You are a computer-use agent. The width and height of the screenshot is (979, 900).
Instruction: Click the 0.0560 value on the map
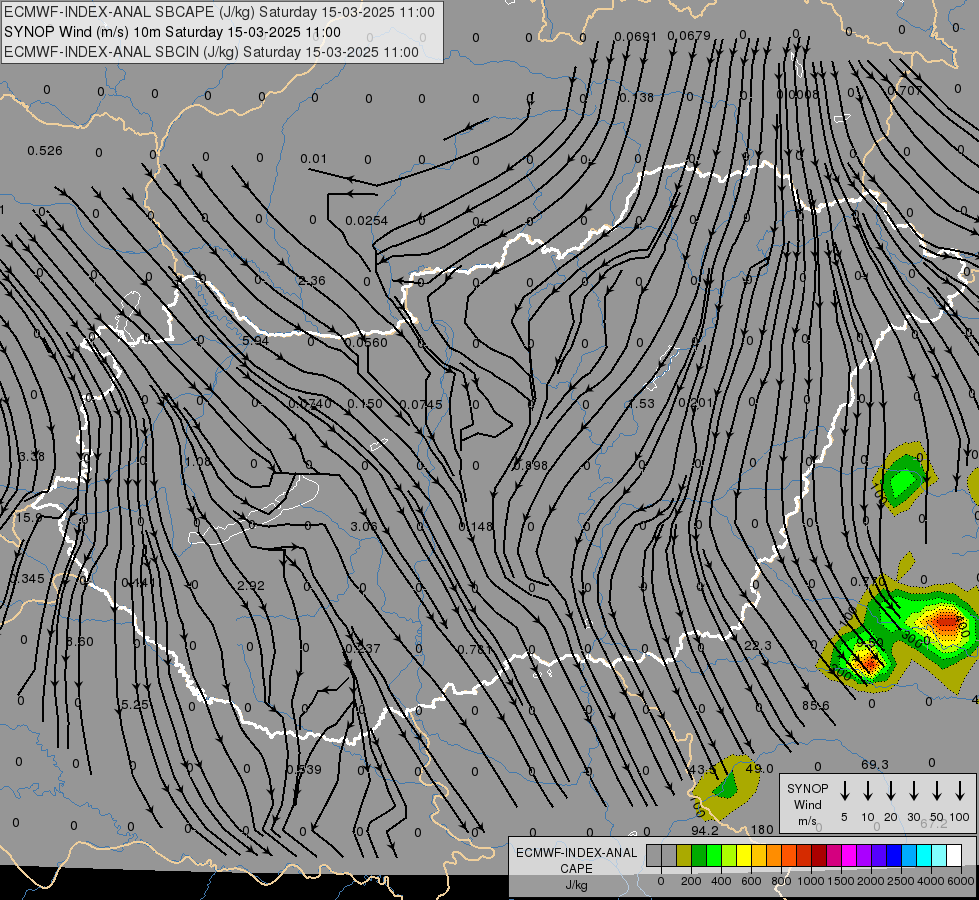tap(367, 342)
